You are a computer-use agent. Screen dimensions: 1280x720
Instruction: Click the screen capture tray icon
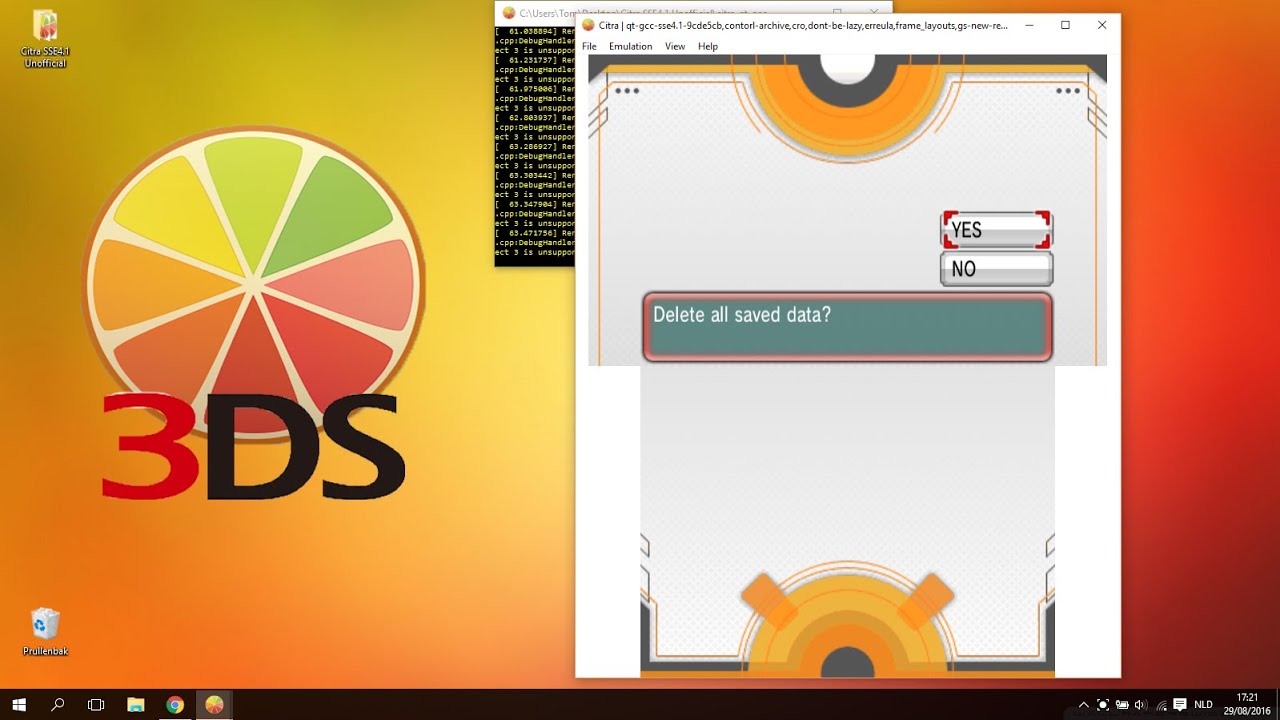1103,705
